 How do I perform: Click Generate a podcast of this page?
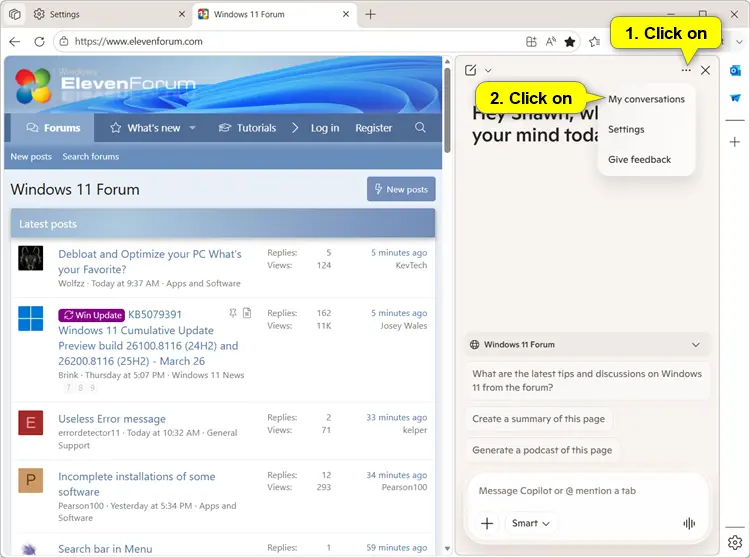pos(542,450)
